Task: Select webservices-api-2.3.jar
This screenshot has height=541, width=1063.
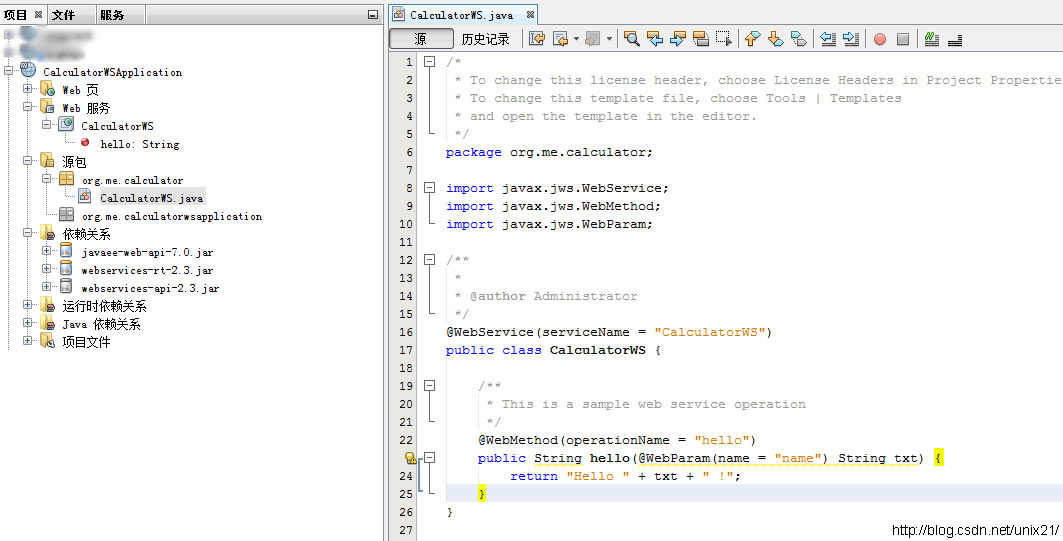Action: click(x=150, y=288)
